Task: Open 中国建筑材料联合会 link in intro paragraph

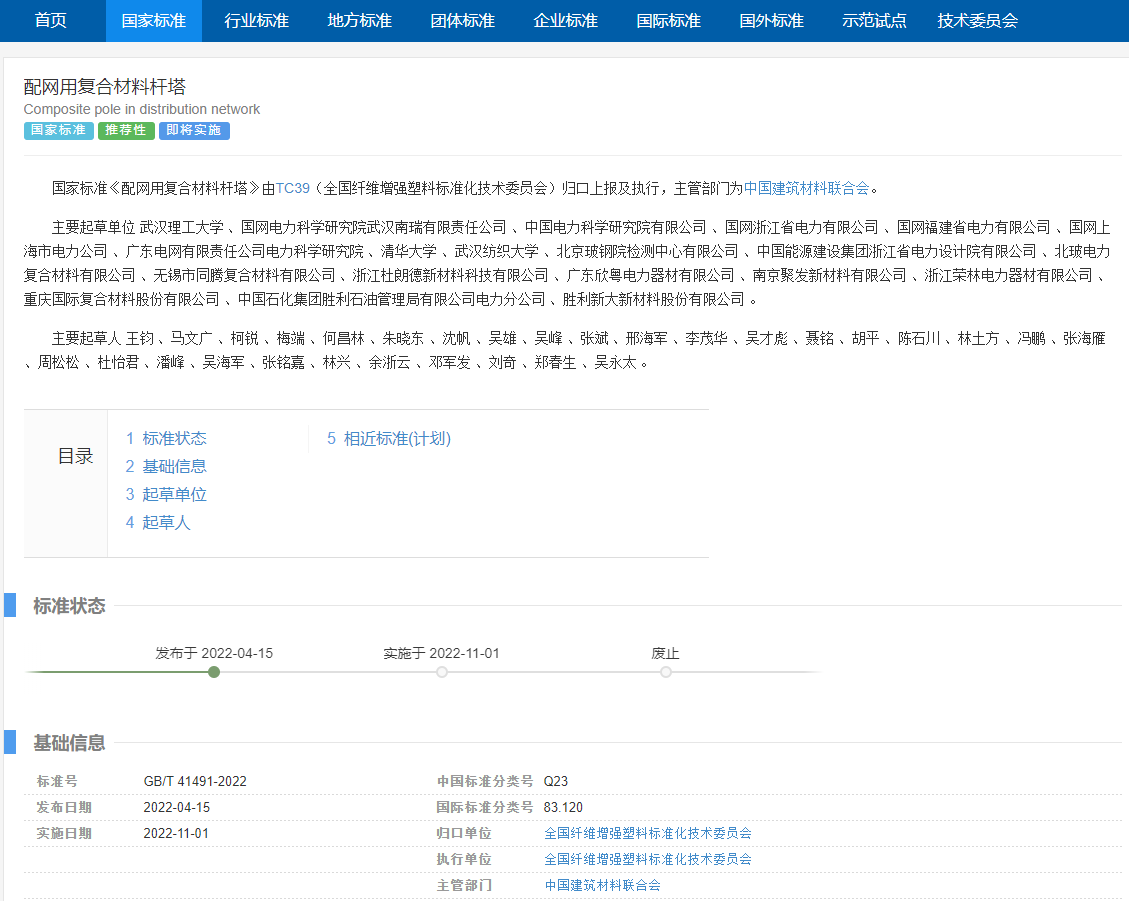Action: 806,187
